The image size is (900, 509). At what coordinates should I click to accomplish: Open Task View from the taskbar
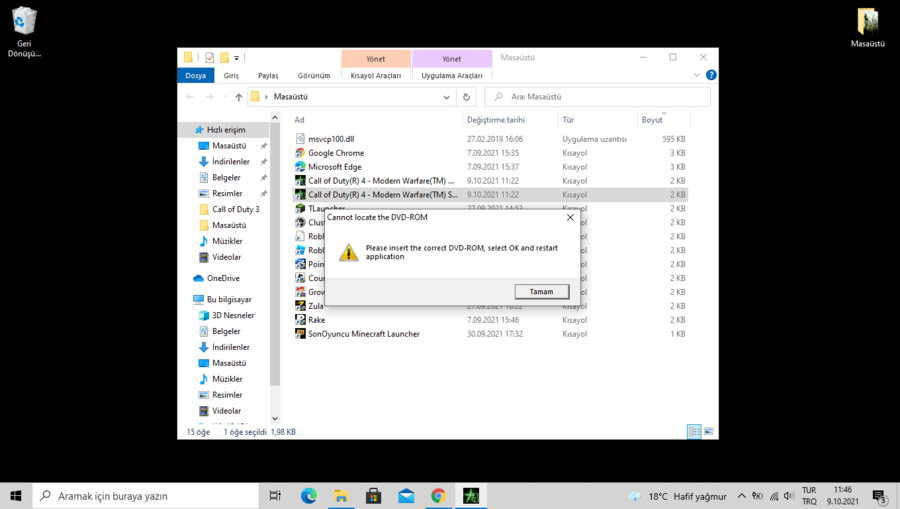click(276, 496)
